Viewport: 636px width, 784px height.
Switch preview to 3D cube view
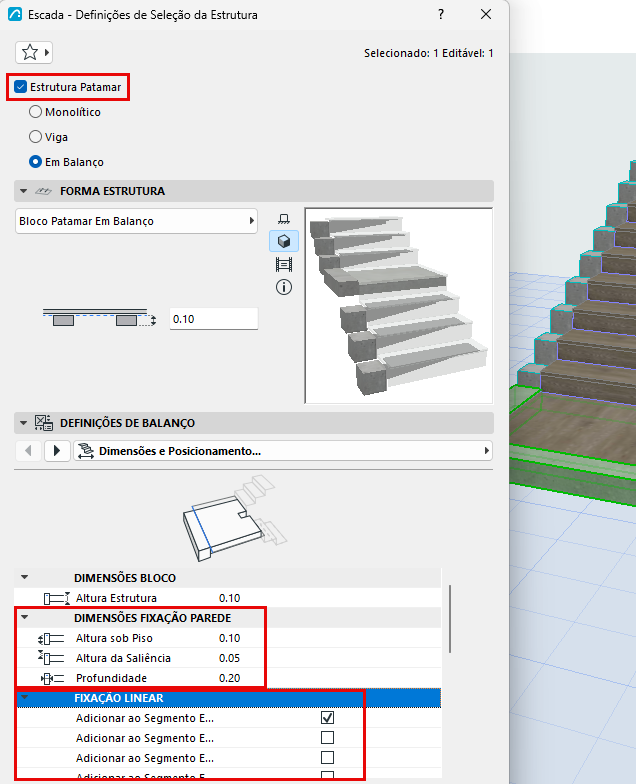(284, 242)
